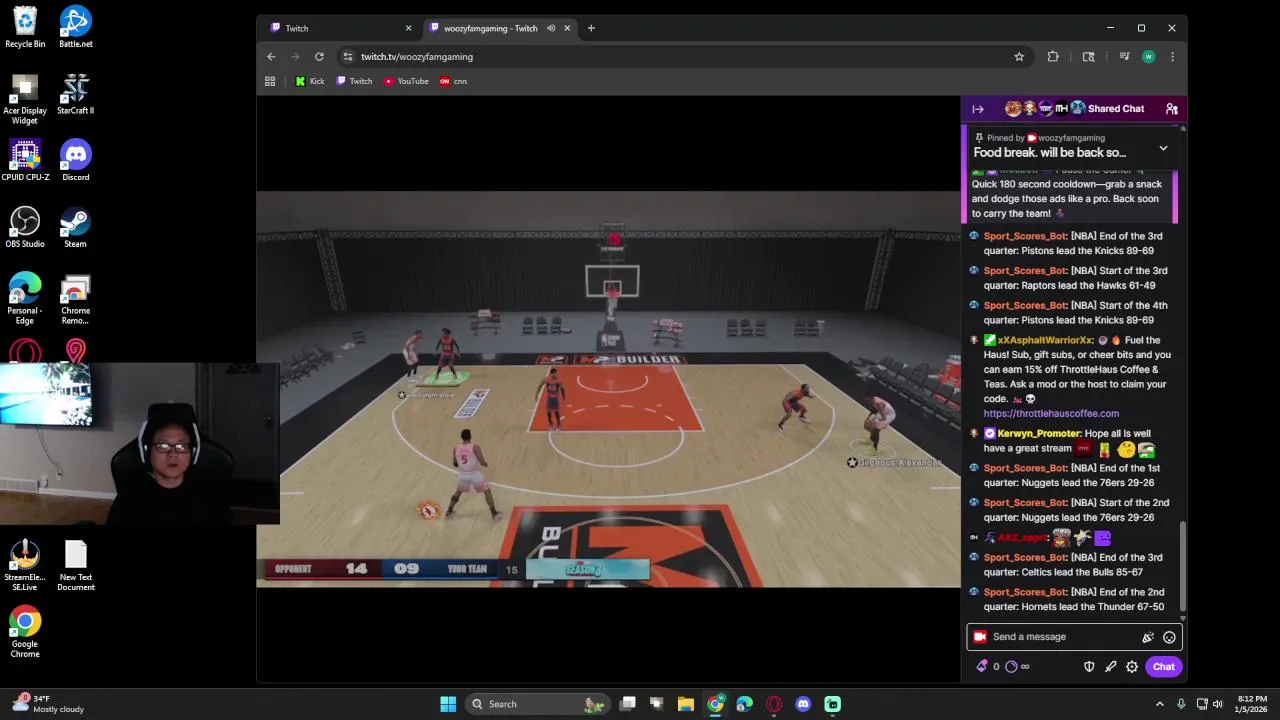Select the Recycle Bin desktop icon
The height and width of the screenshot is (720, 1280).
[x=25, y=27]
